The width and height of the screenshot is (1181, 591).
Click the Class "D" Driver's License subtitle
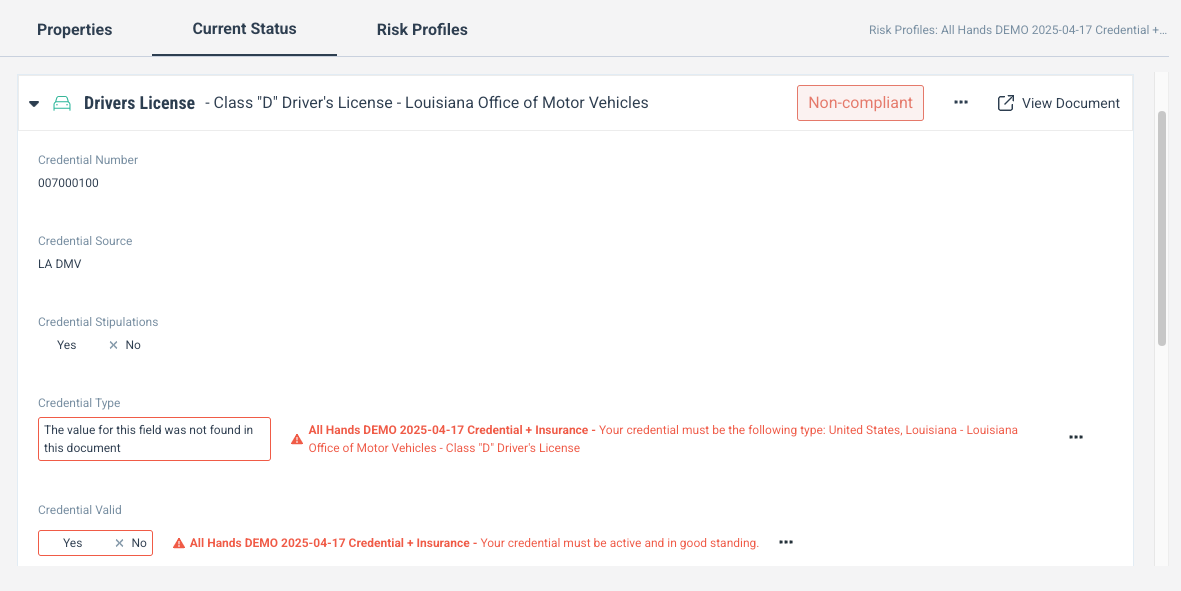(x=426, y=103)
